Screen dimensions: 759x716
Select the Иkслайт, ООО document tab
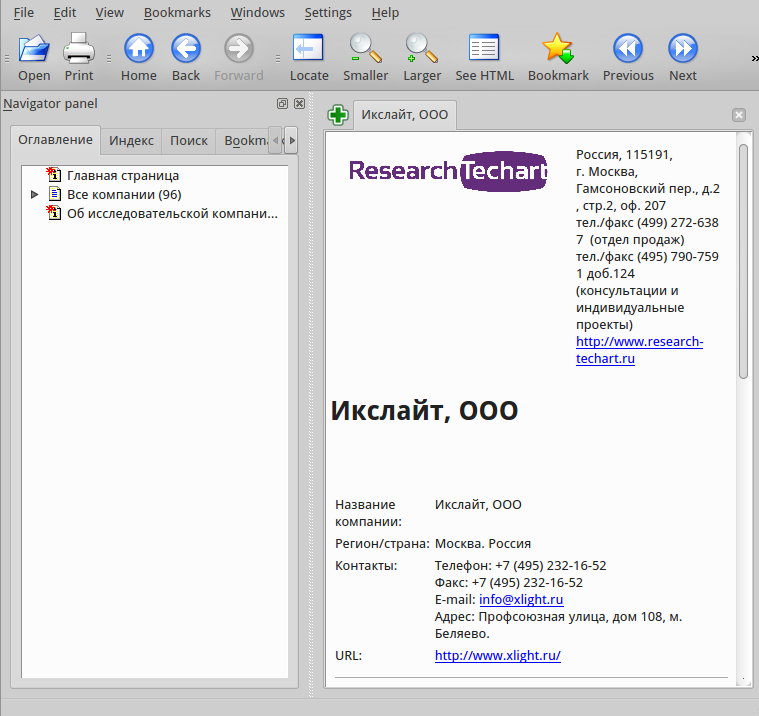(405, 115)
